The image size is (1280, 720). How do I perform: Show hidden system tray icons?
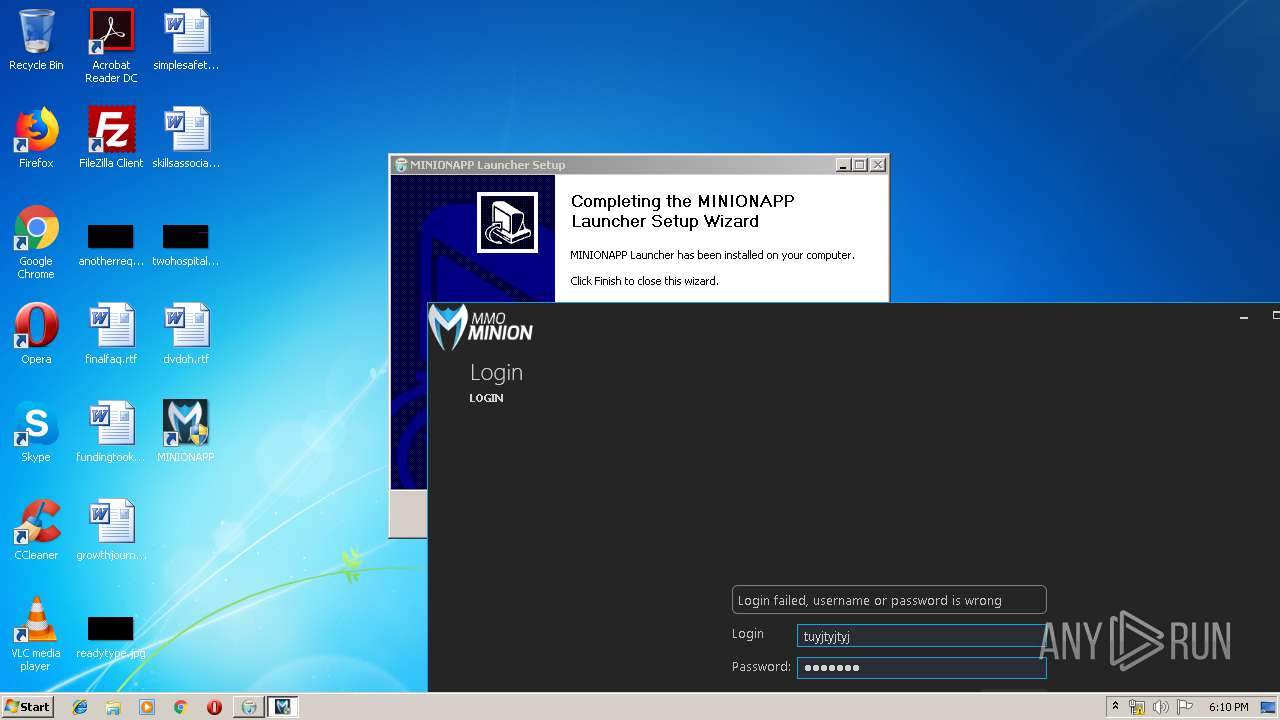click(x=1116, y=707)
